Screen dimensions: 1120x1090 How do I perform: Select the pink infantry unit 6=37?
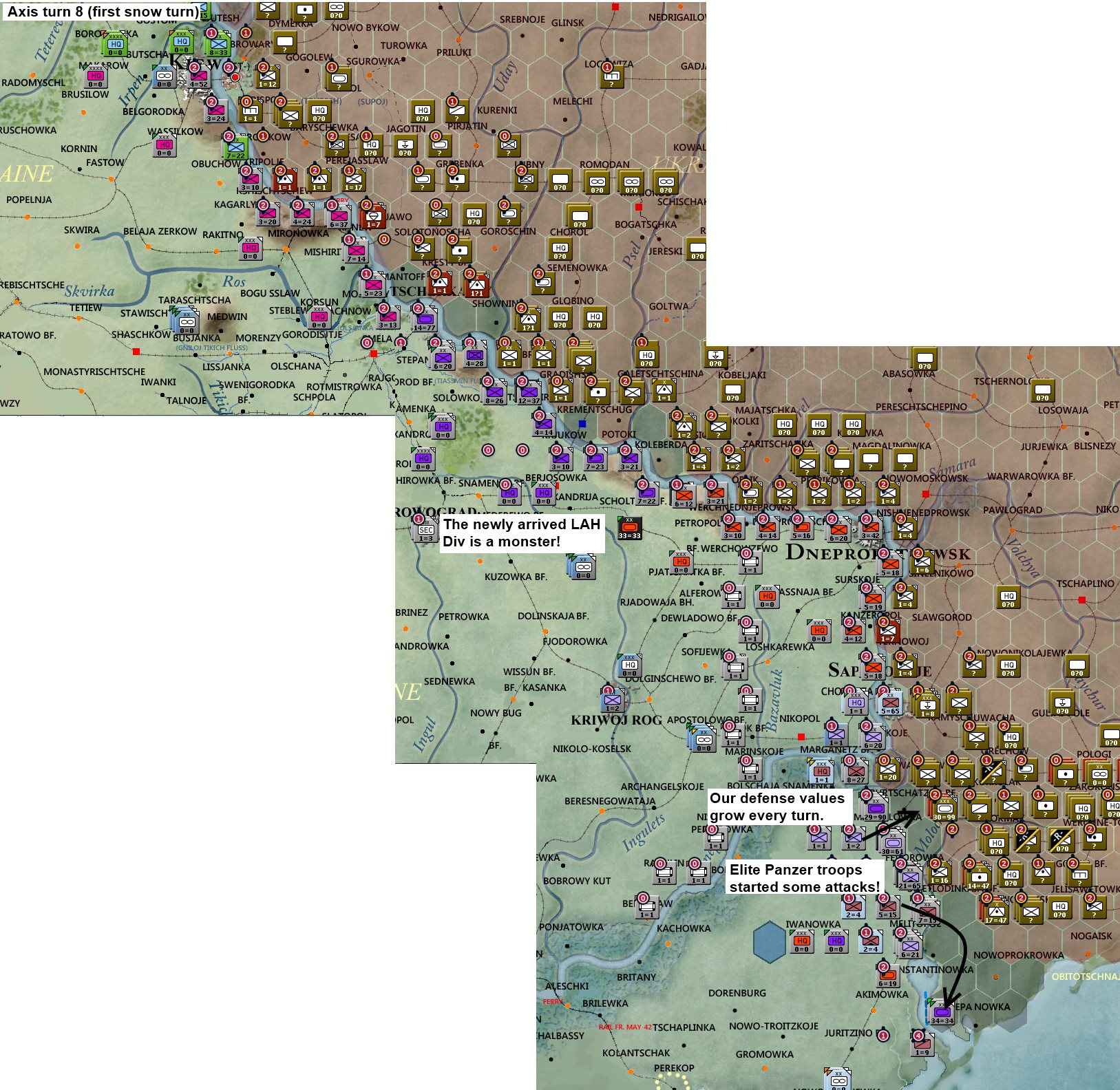pyautogui.click(x=339, y=217)
